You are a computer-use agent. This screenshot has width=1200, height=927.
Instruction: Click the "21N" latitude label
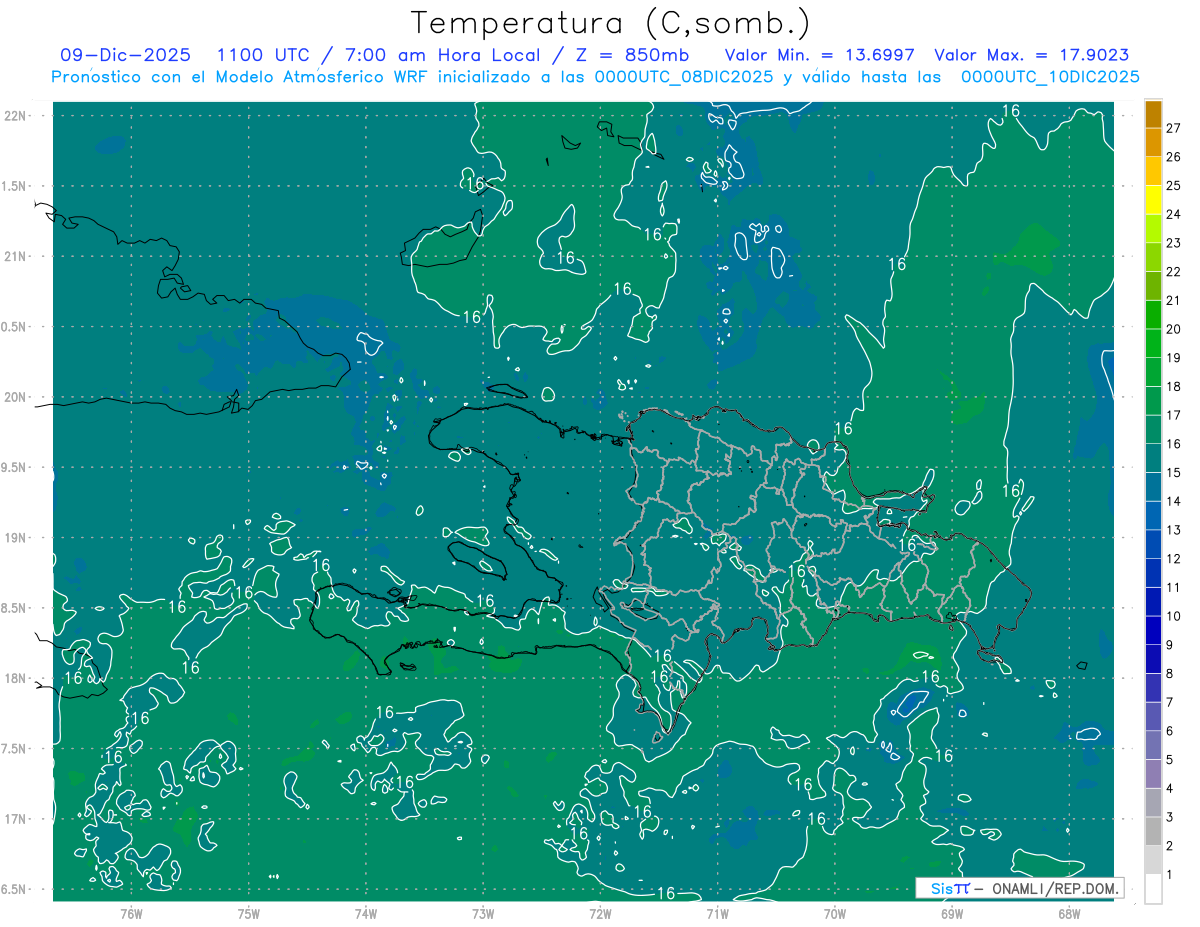pyautogui.click(x=17, y=256)
